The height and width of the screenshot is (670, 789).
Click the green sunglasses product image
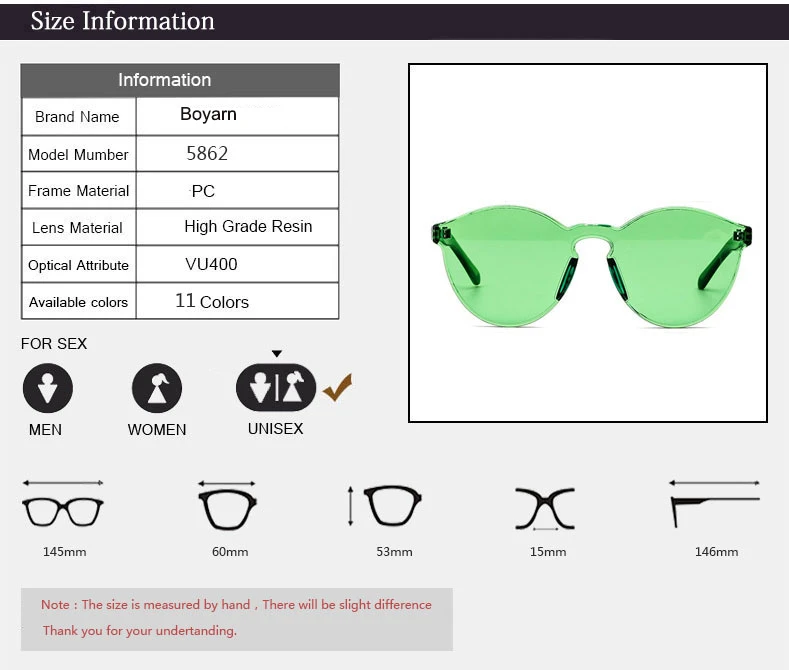tap(592, 267)
